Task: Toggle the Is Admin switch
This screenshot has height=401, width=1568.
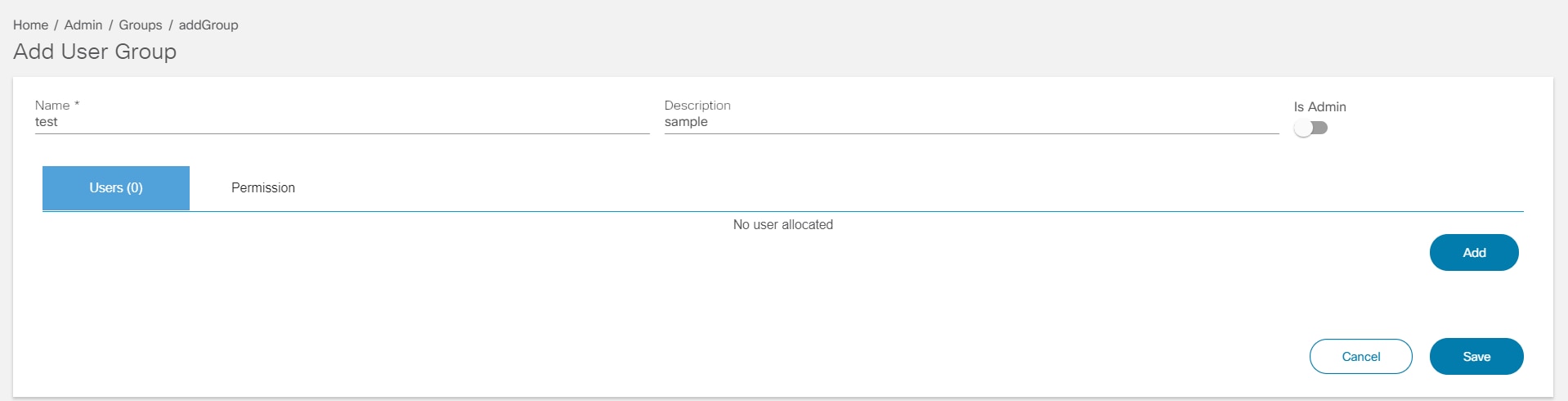Action: pos(1310,128)
